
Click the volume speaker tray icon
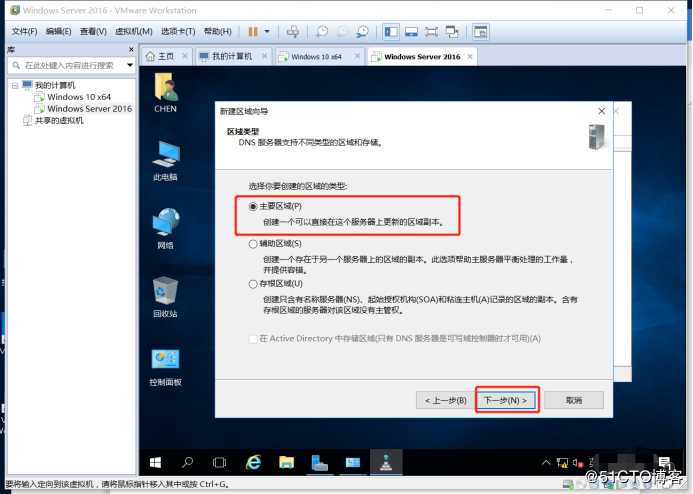pyautogui.click(x=577, y=463)
